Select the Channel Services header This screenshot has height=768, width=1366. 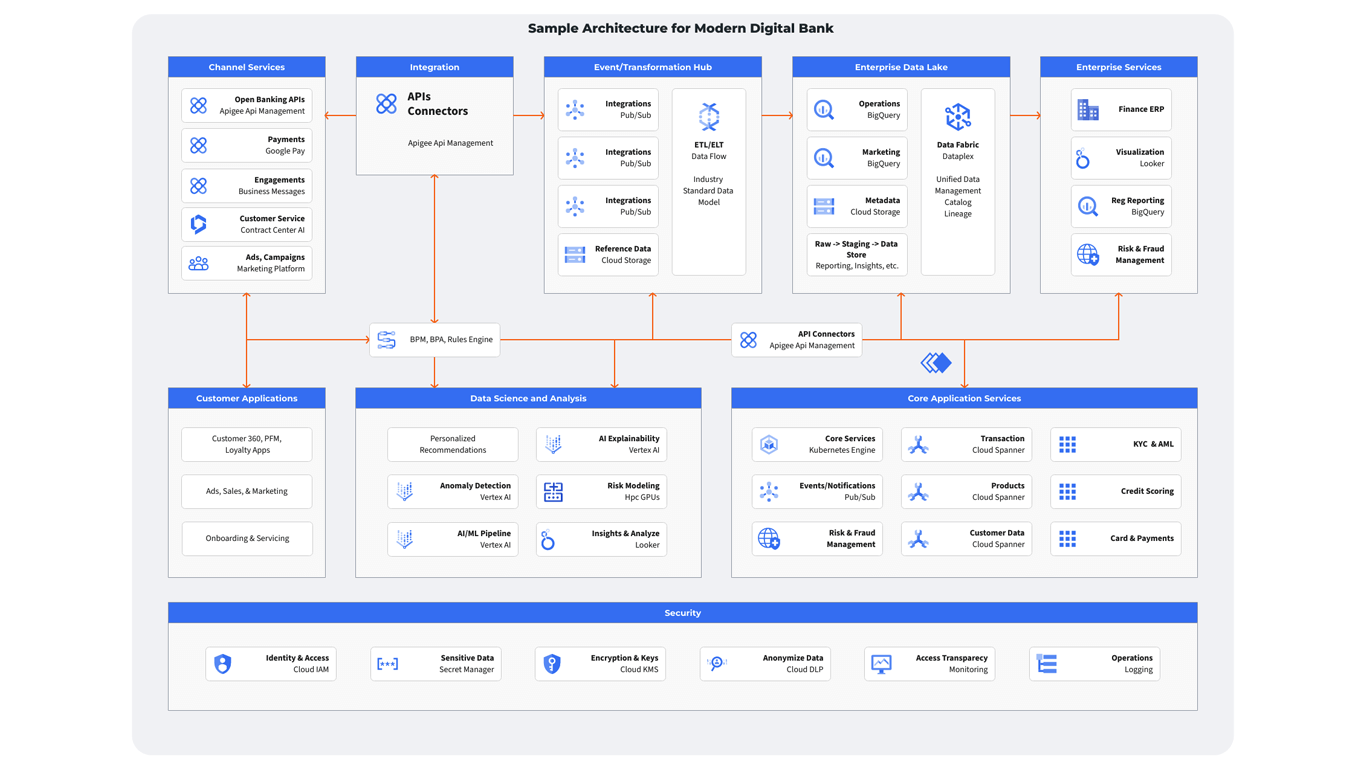246,67
